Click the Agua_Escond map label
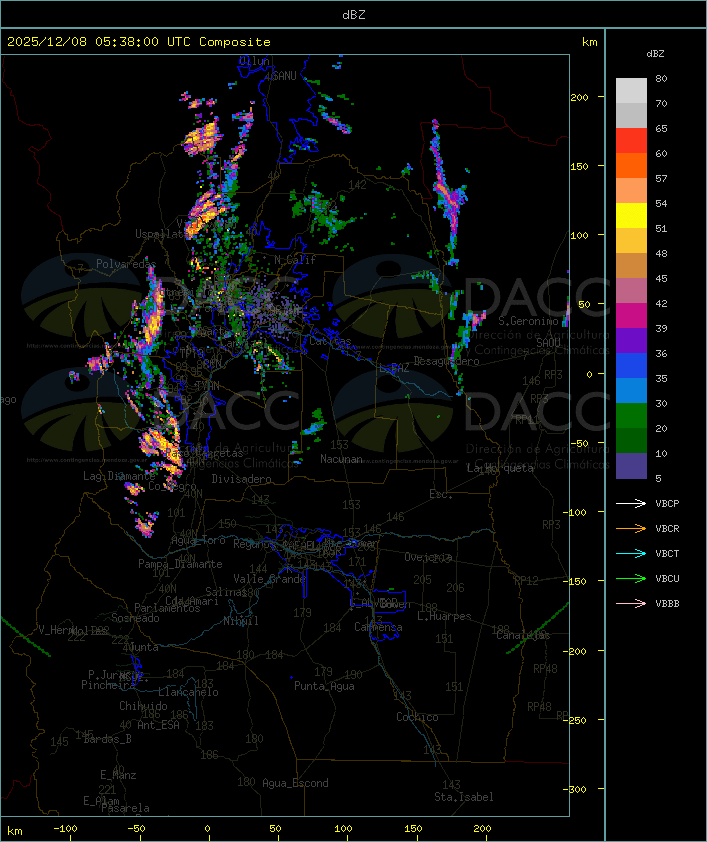707x842 pixels. 295,783
